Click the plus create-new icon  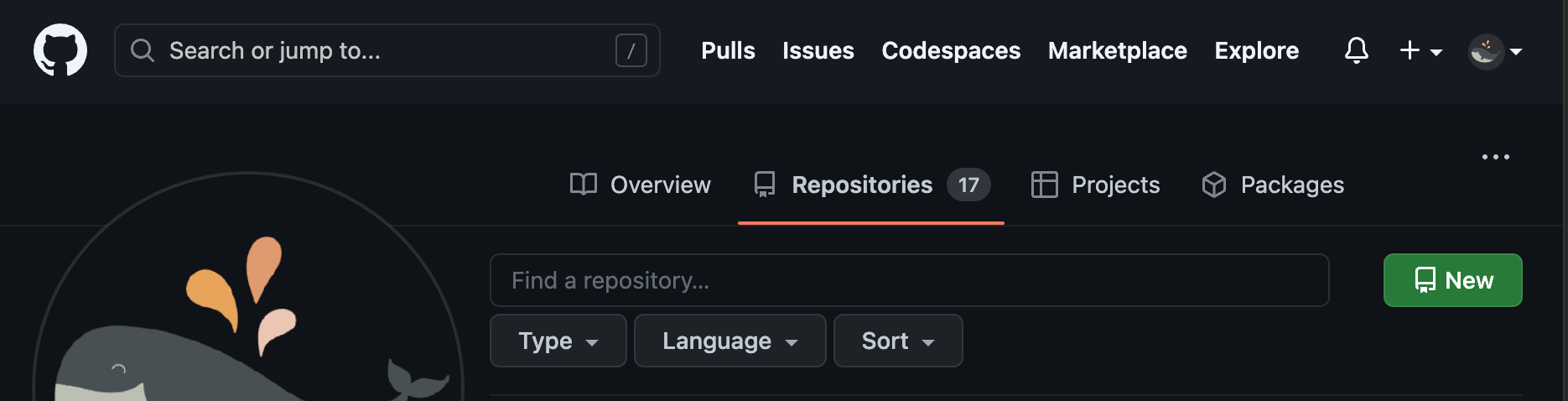tap(1410, 50)
